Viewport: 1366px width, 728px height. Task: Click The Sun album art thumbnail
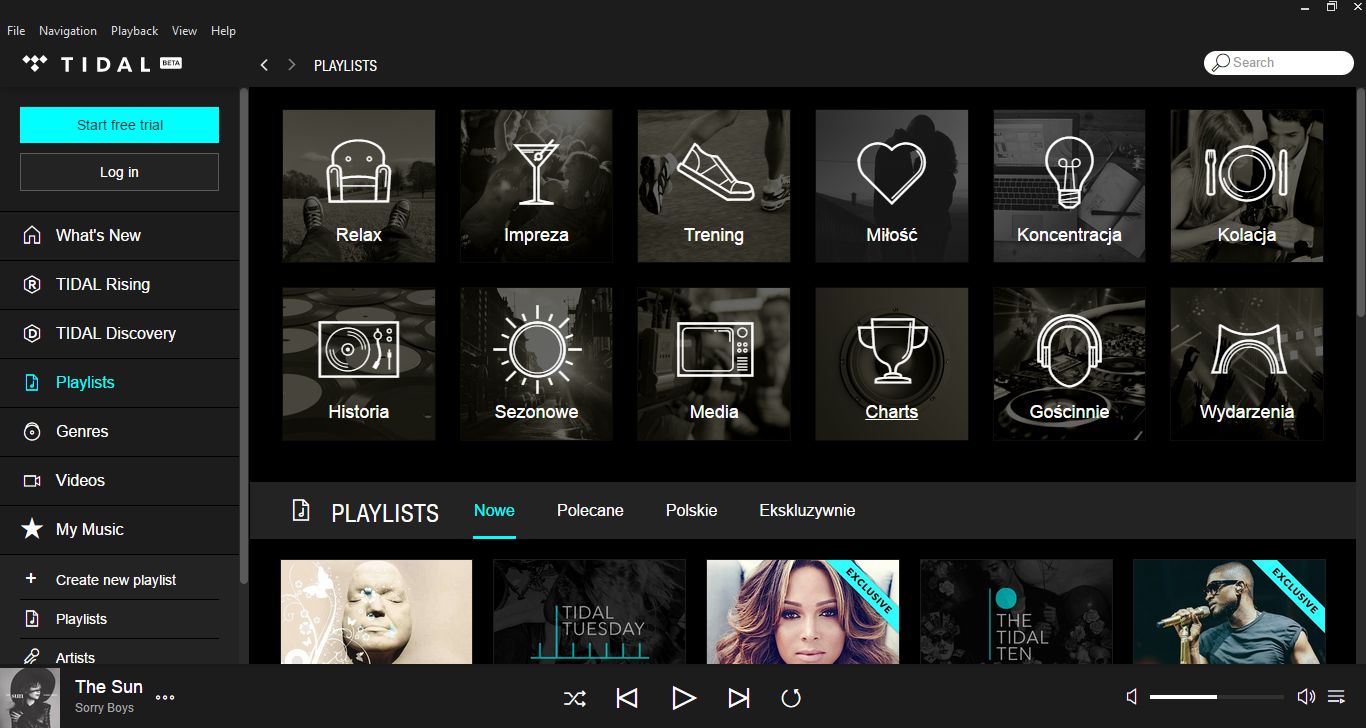(30, 697)
